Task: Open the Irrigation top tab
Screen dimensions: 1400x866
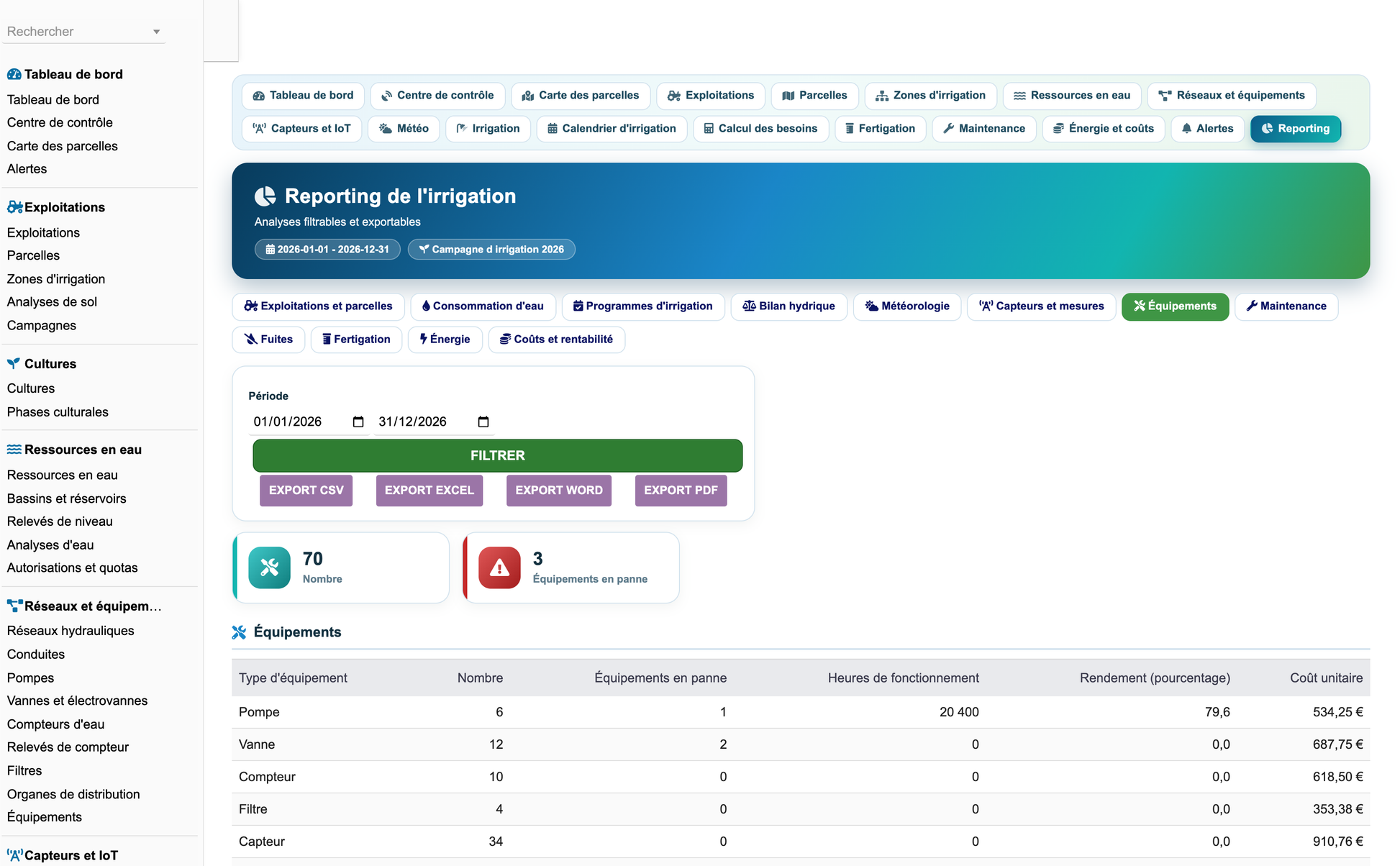Action: pos(488,129)
